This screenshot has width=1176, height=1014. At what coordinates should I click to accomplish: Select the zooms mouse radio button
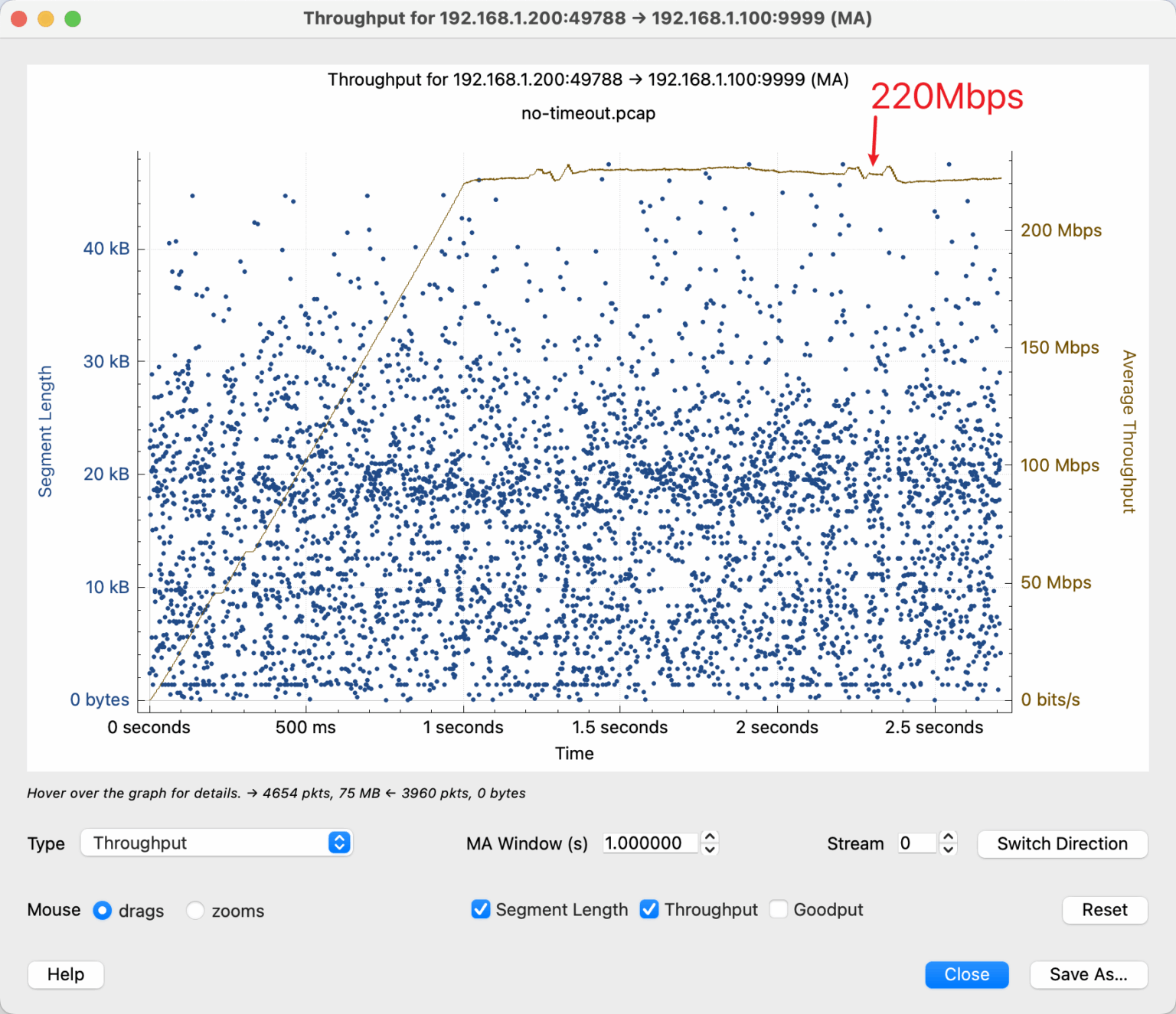coord(195,911)
